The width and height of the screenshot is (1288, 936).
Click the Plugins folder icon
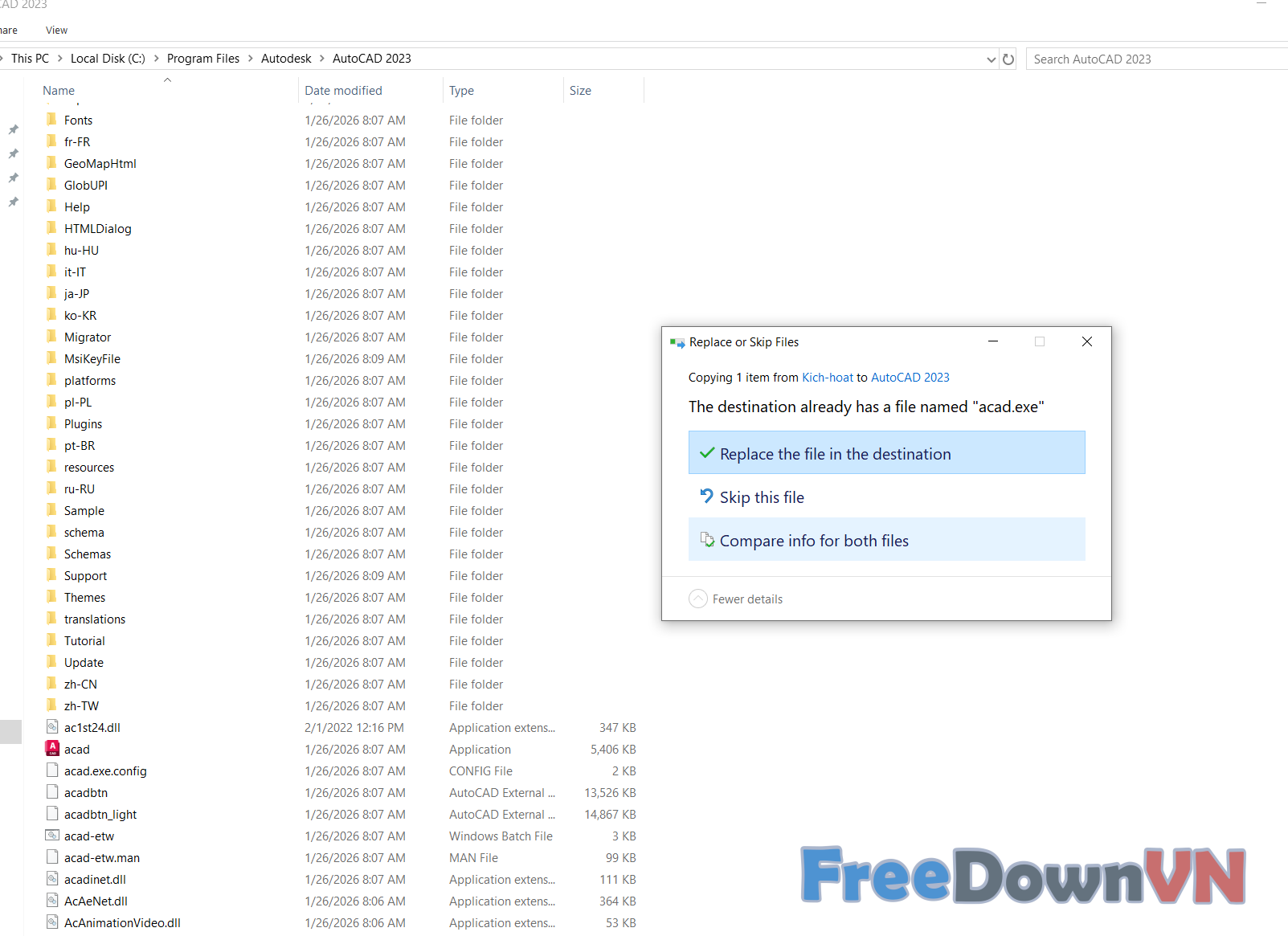pyautogui.click(x=52, y=423)
